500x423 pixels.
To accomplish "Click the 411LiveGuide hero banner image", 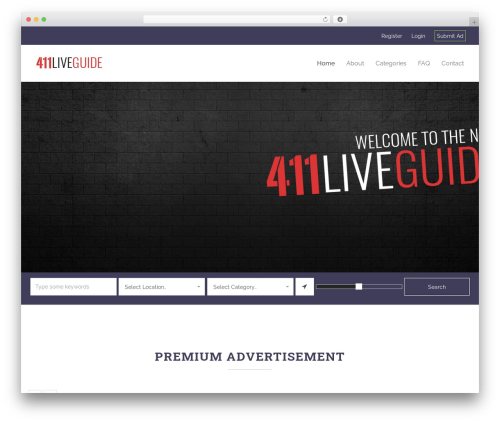I will (x=250, y=177).
